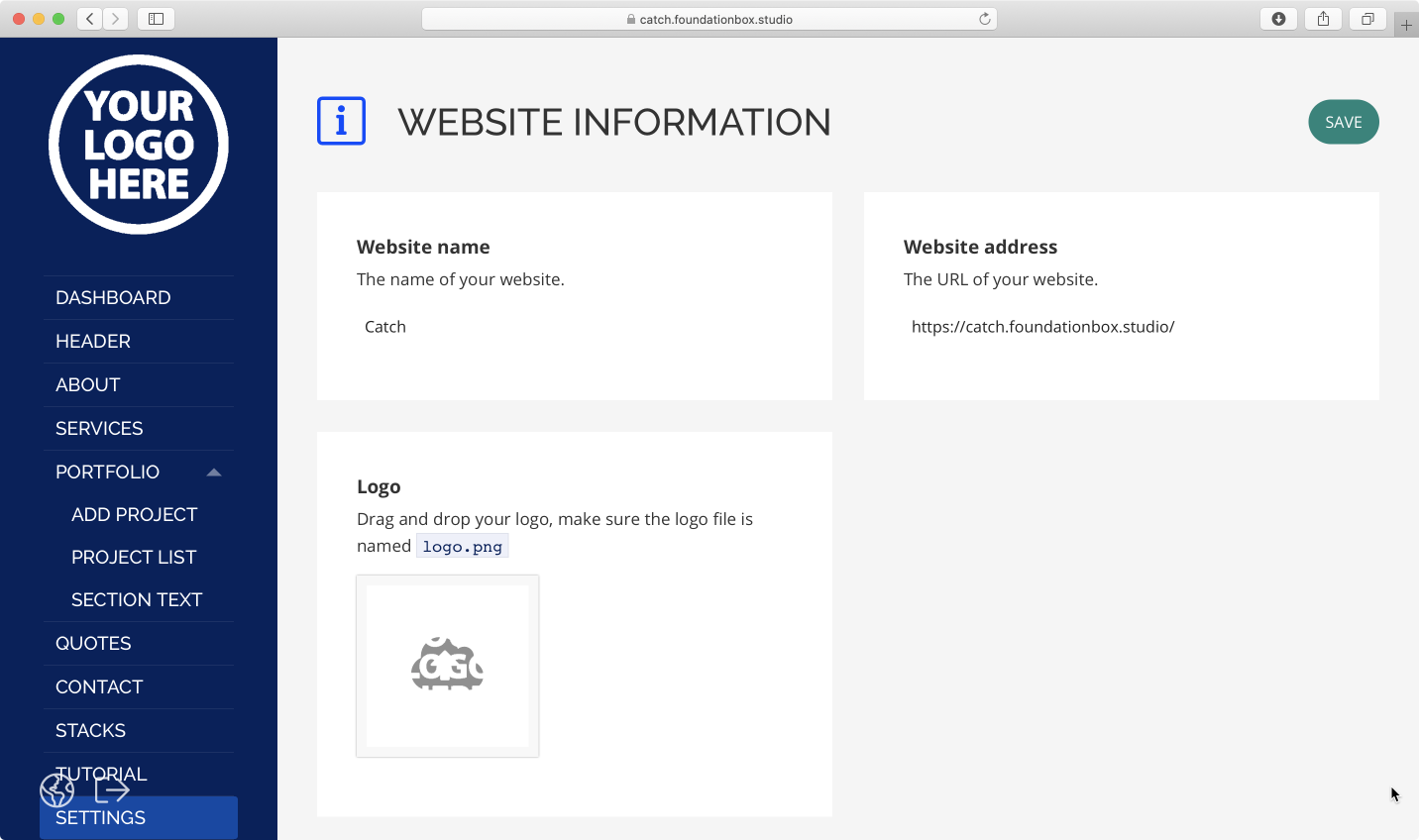The width and height of the screenshot is (1419, 840).
Task: Click the globe icon in the sidebar
Action: coord(57,790)
